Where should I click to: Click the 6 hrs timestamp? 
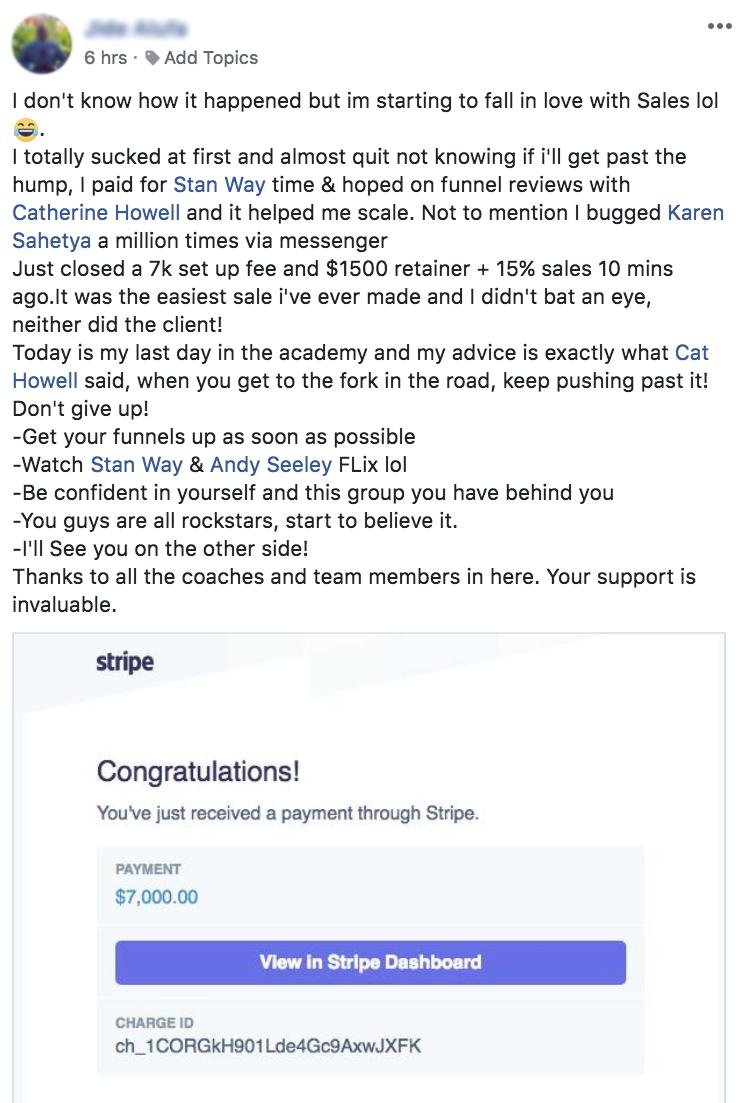105,58
